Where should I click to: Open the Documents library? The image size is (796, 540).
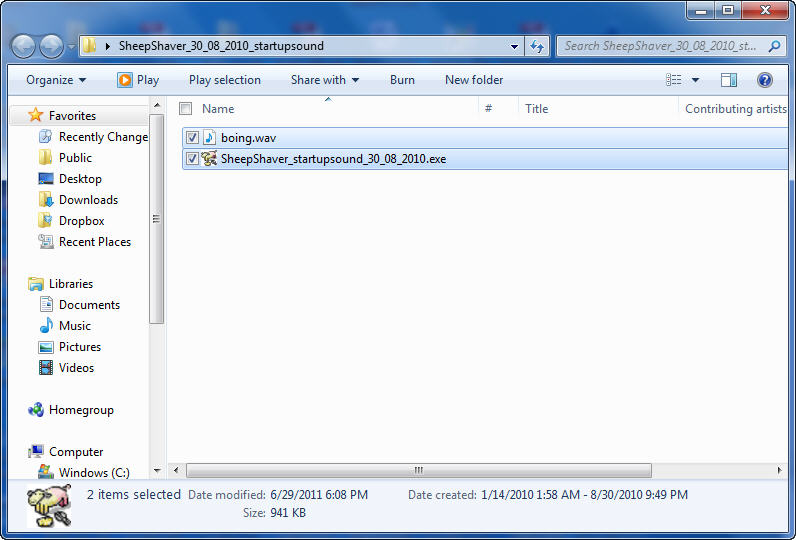point(89,305)
